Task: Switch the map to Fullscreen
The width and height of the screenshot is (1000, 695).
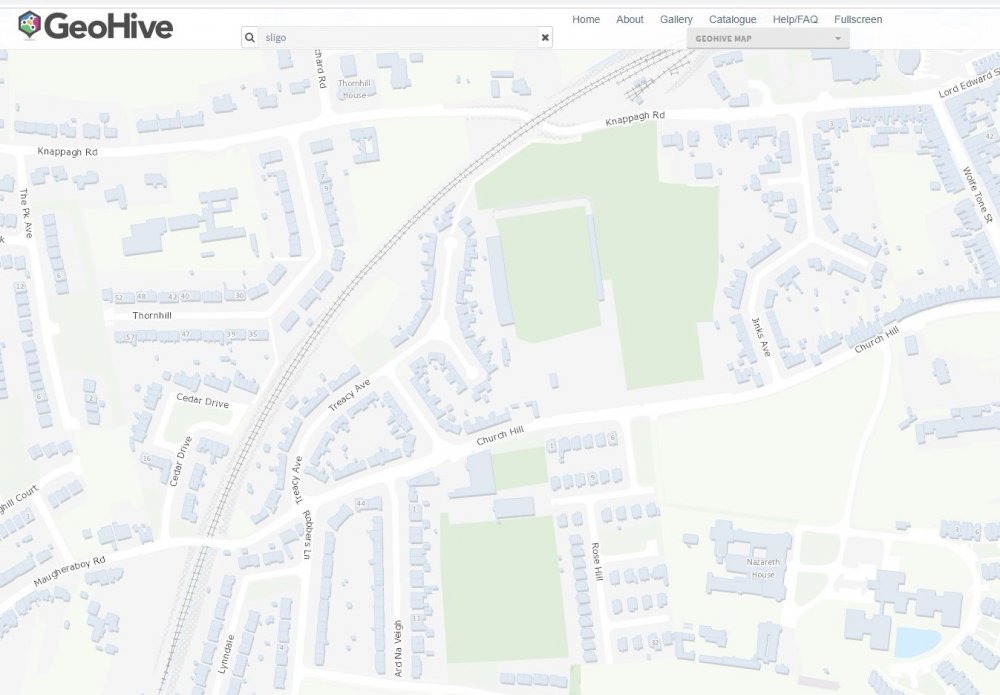Action: pos(858,19)
